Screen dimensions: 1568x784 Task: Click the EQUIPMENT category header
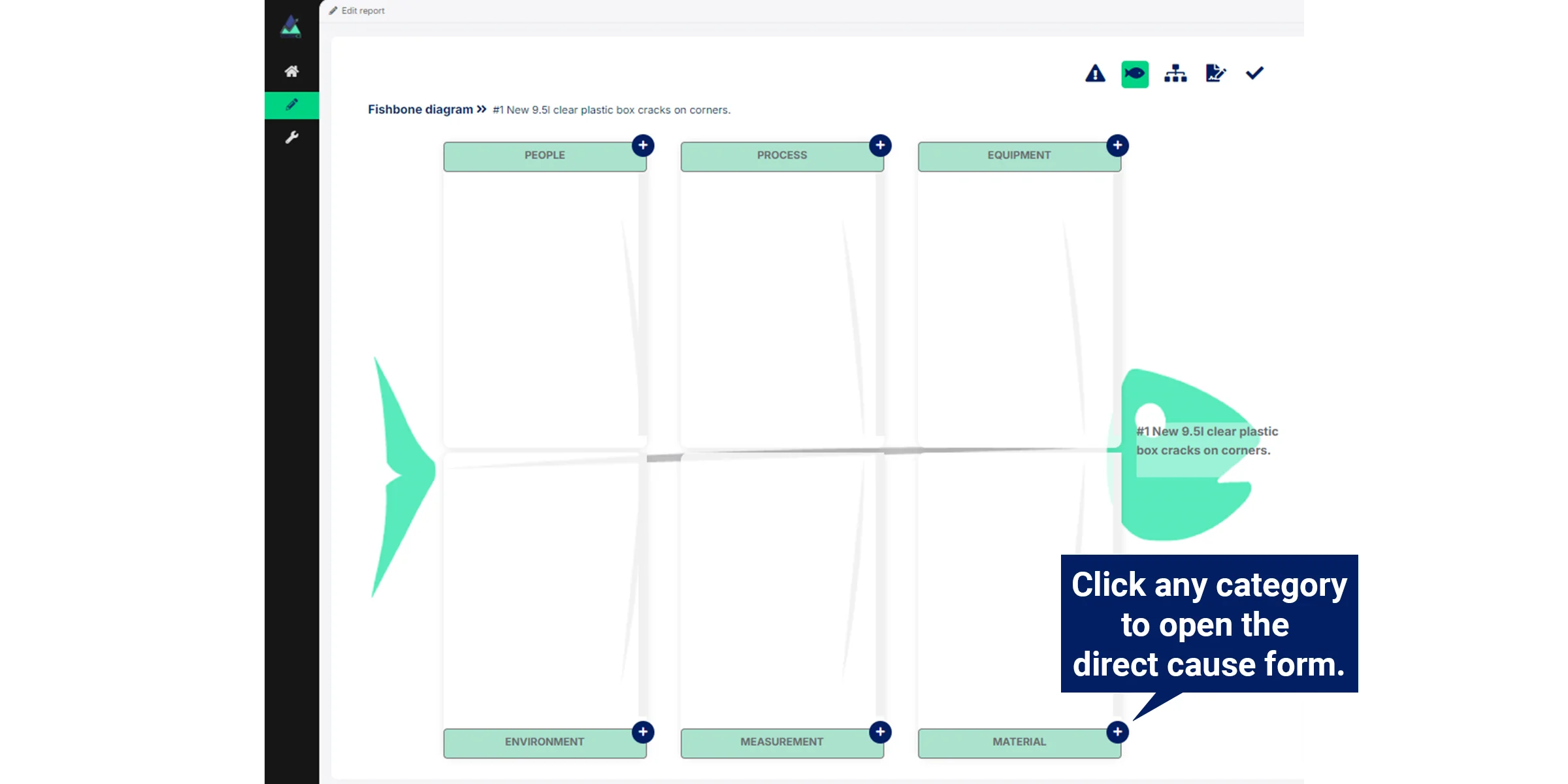1019,156
